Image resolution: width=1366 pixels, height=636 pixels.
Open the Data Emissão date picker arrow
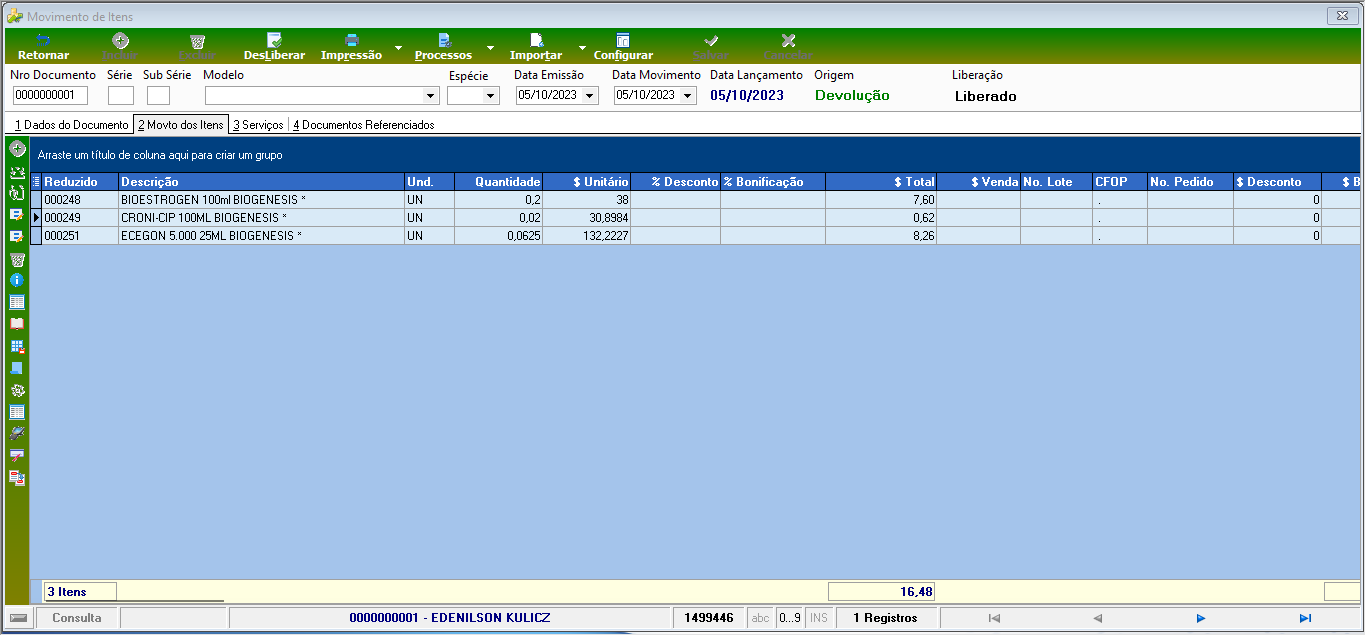pos(589,96)
